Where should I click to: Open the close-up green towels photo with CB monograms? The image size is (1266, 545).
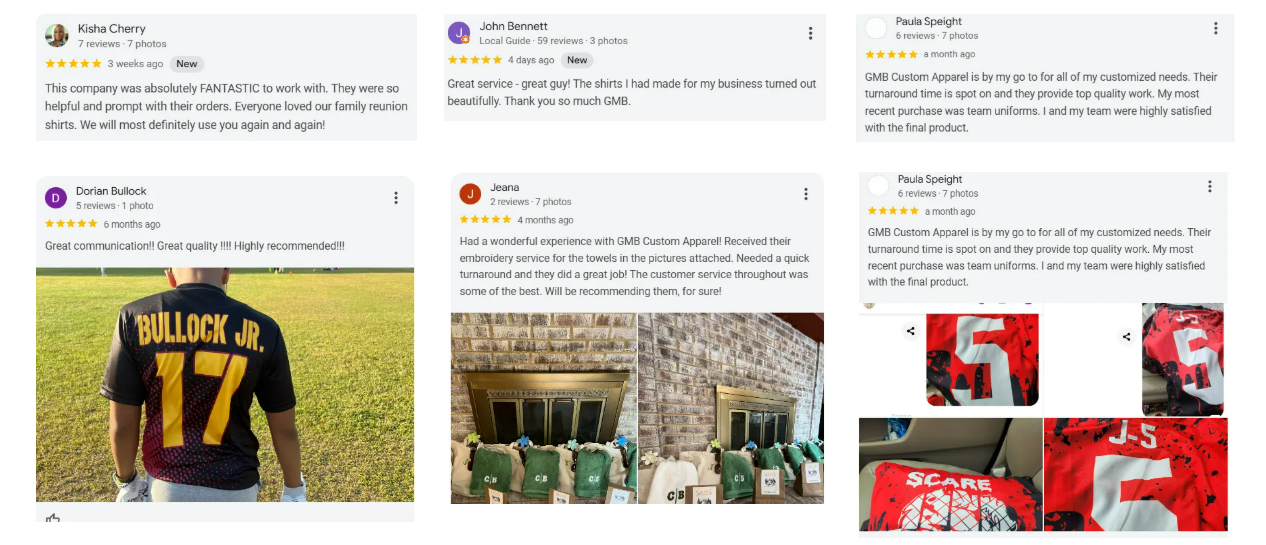(x=543, y=408)
